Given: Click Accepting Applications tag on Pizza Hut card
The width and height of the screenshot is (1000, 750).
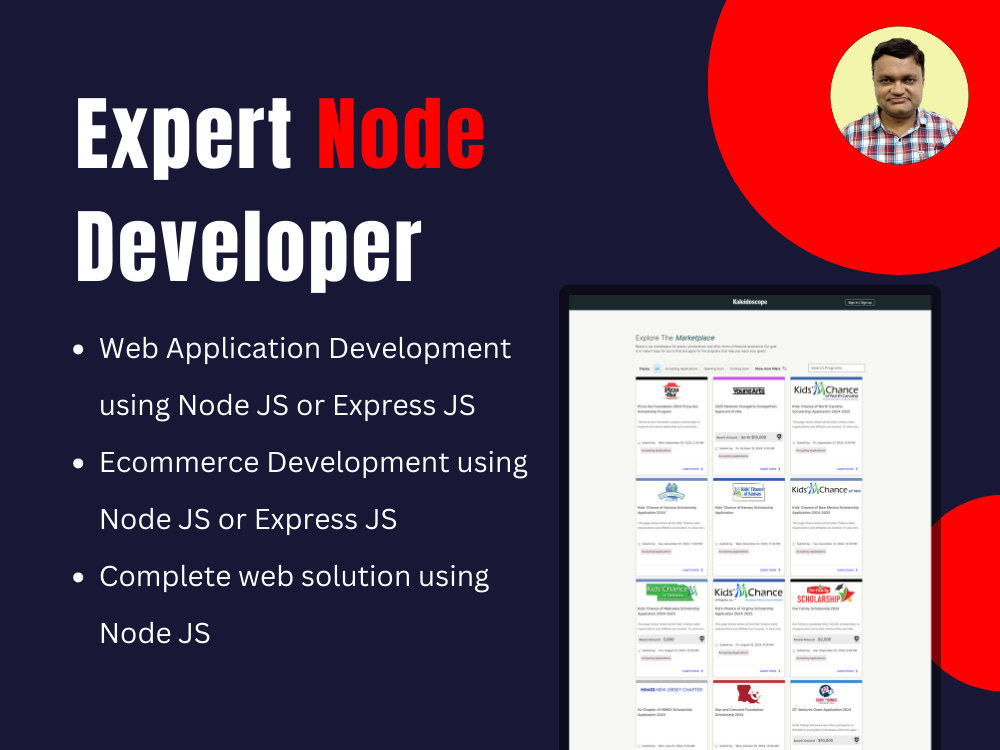Looking at the screenshot, I should pyautogui.click(x=656, y=450).
